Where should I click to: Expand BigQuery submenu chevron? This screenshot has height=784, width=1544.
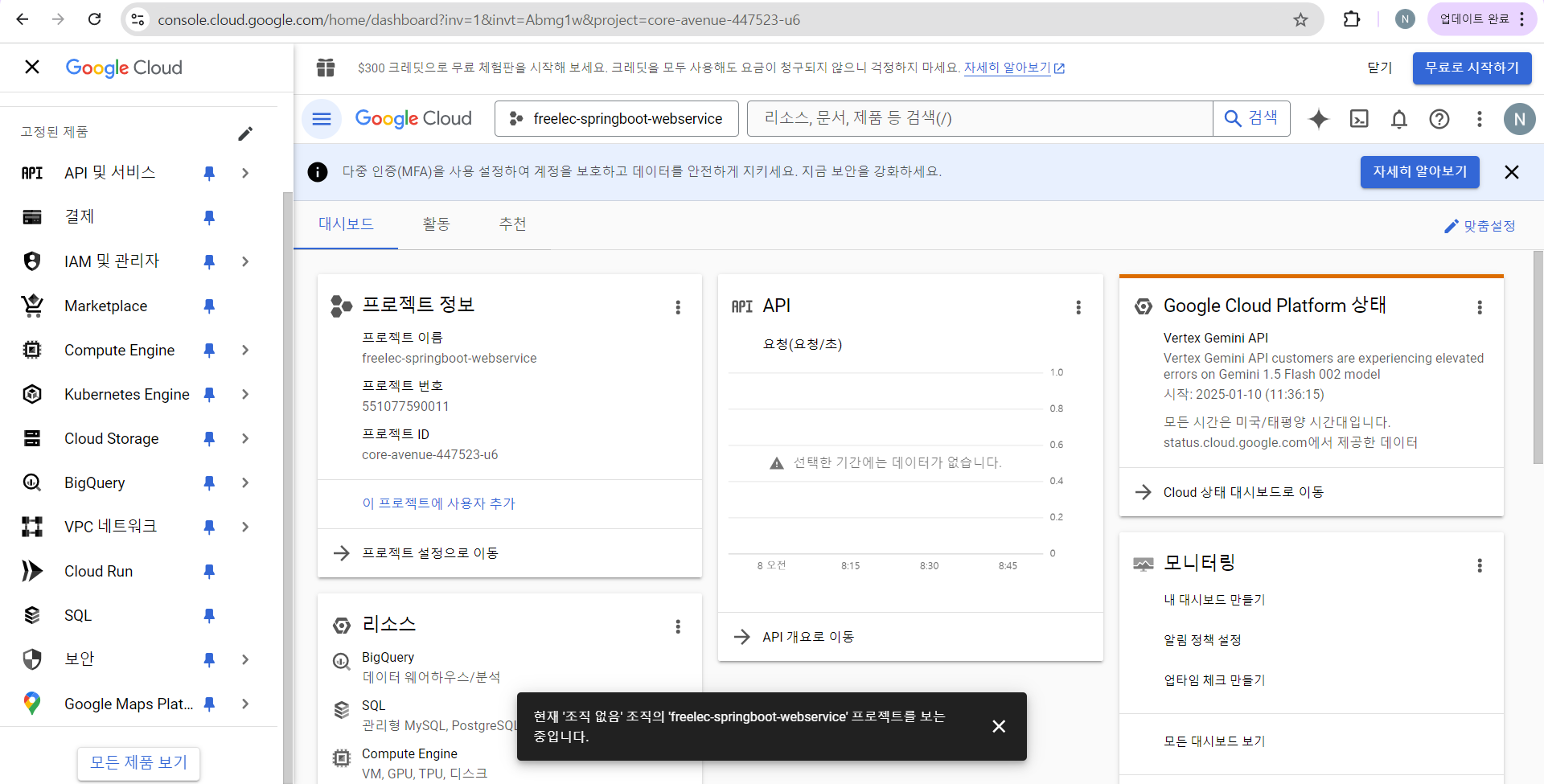245,482
